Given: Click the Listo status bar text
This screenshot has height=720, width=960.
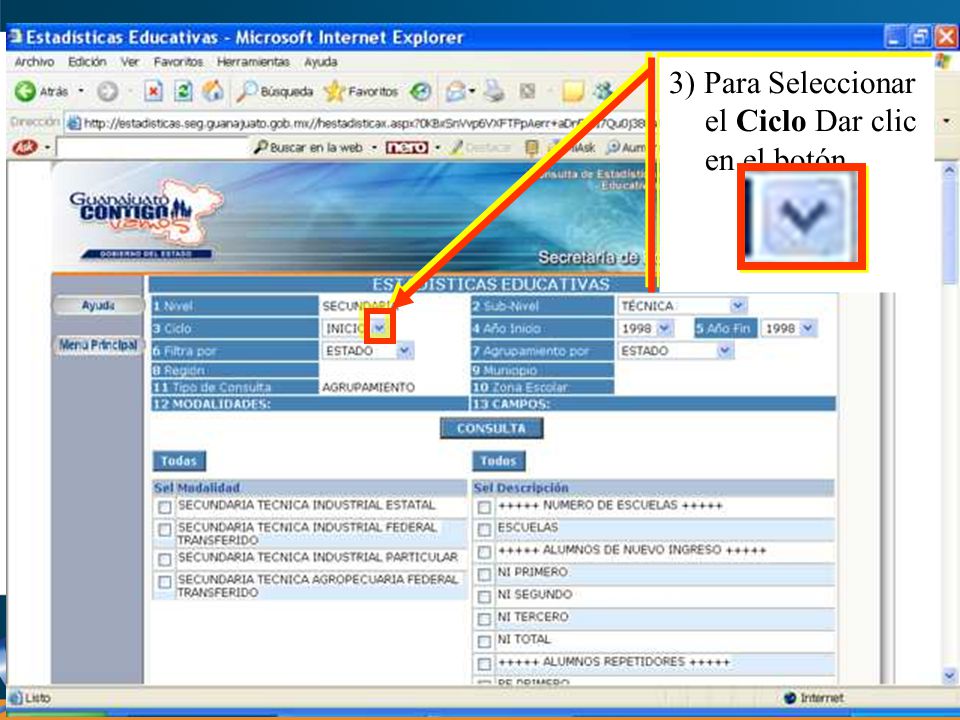Looking at the screenshot, I should point(38,697).
